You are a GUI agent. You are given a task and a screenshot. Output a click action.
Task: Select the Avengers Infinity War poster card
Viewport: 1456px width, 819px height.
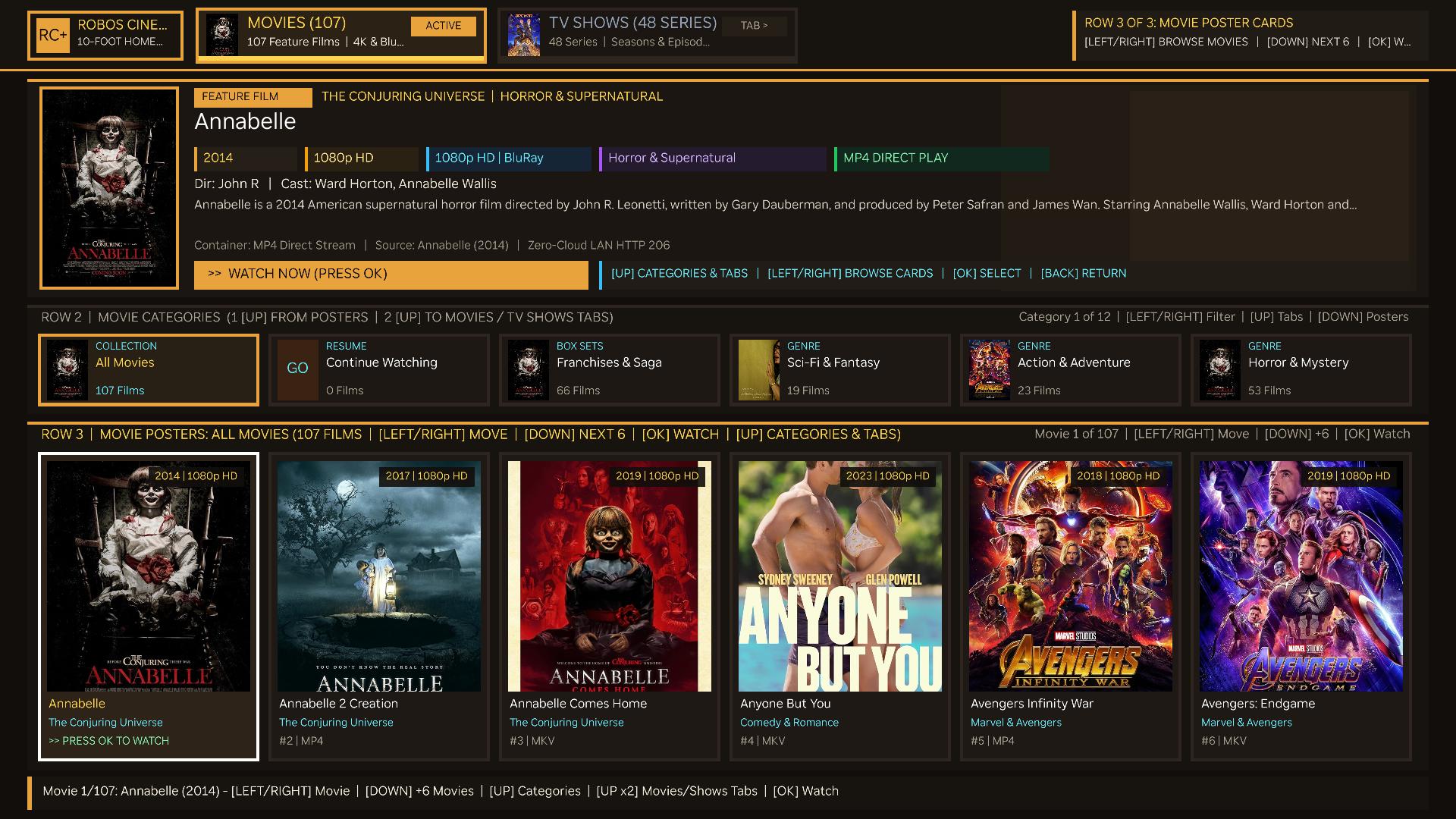pos(1071,607)
